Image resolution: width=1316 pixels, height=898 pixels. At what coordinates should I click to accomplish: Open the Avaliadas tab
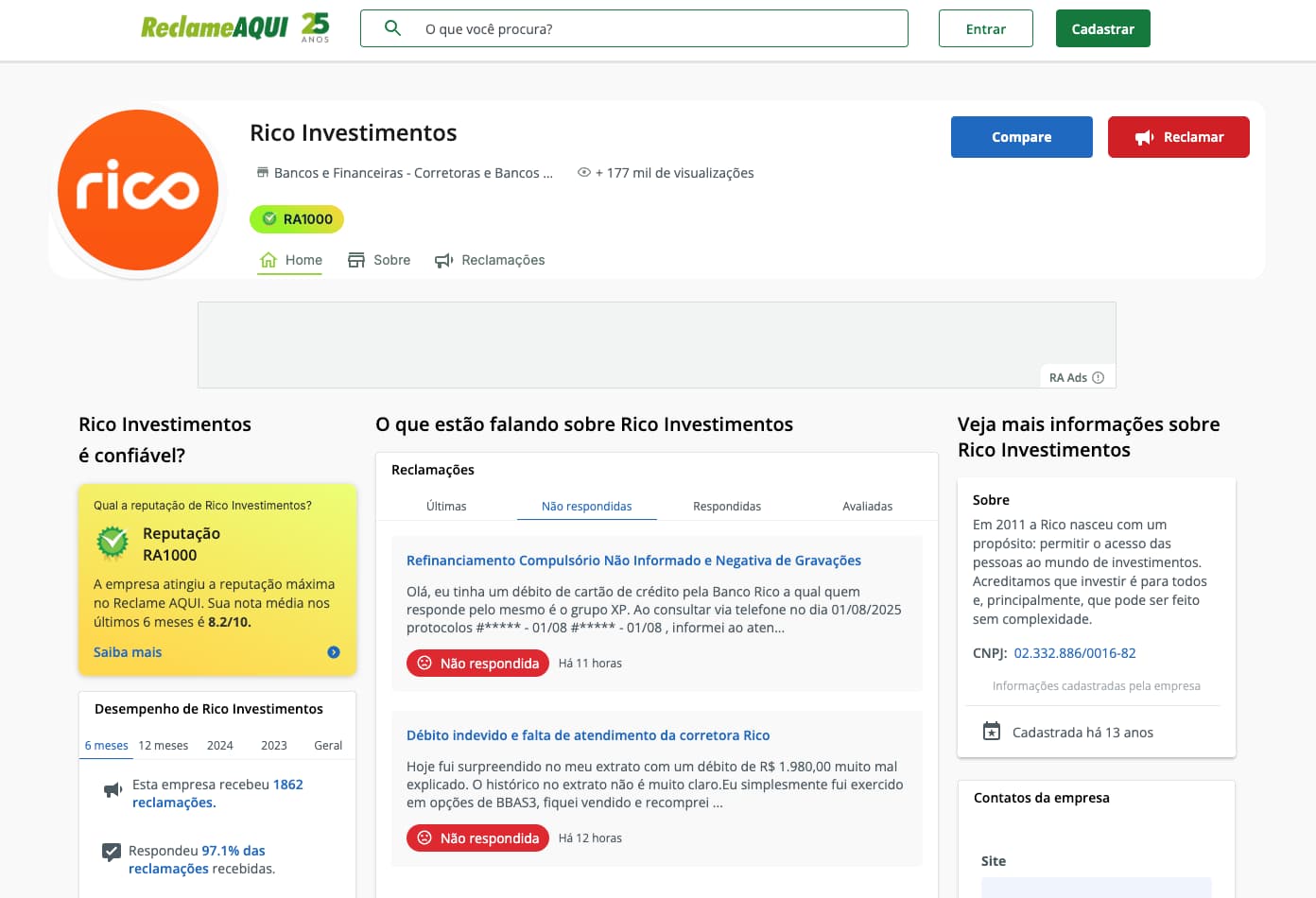pyautogui.click(x=867, y=506)
